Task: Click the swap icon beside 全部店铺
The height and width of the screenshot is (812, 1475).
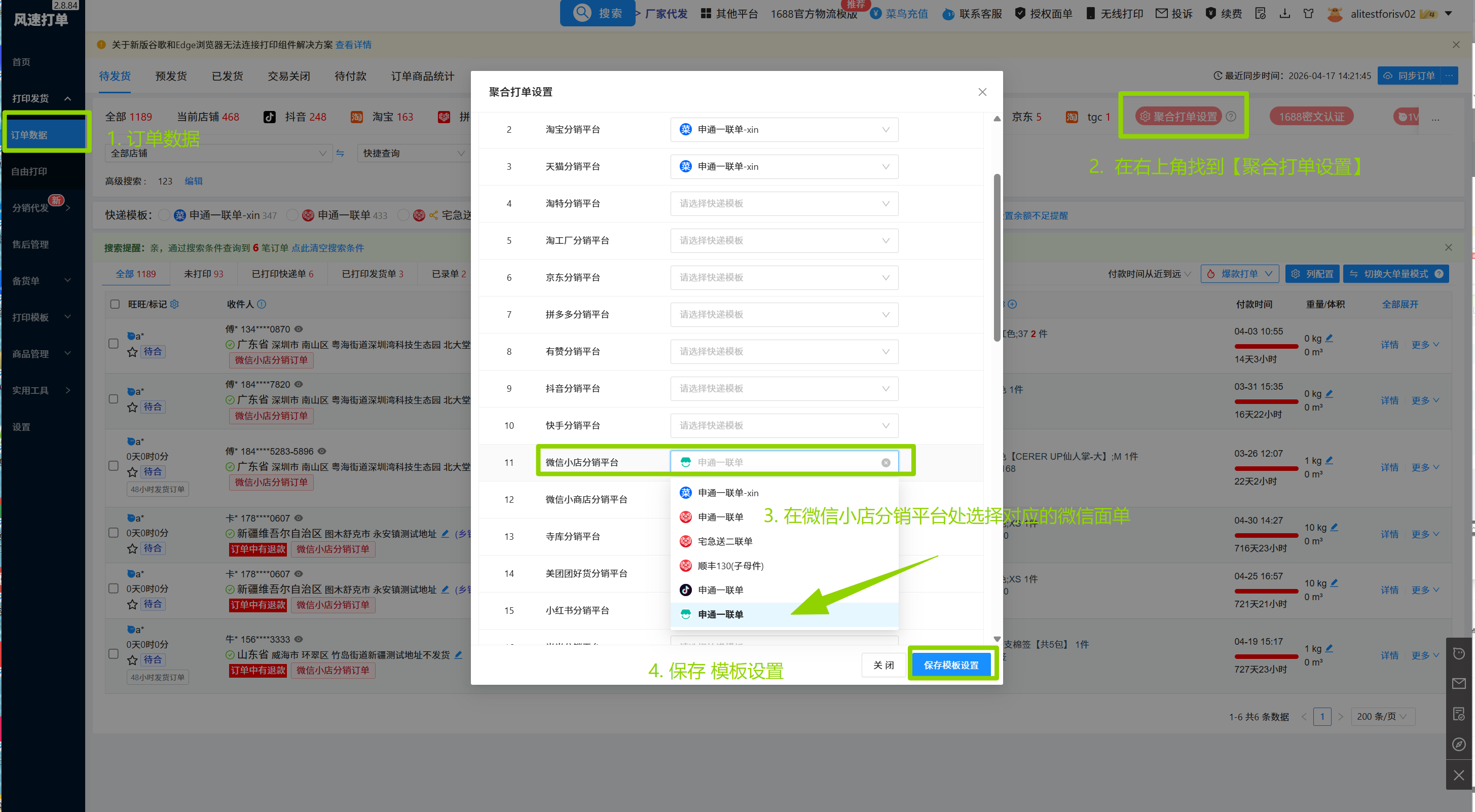Action: tap(340, 153)
